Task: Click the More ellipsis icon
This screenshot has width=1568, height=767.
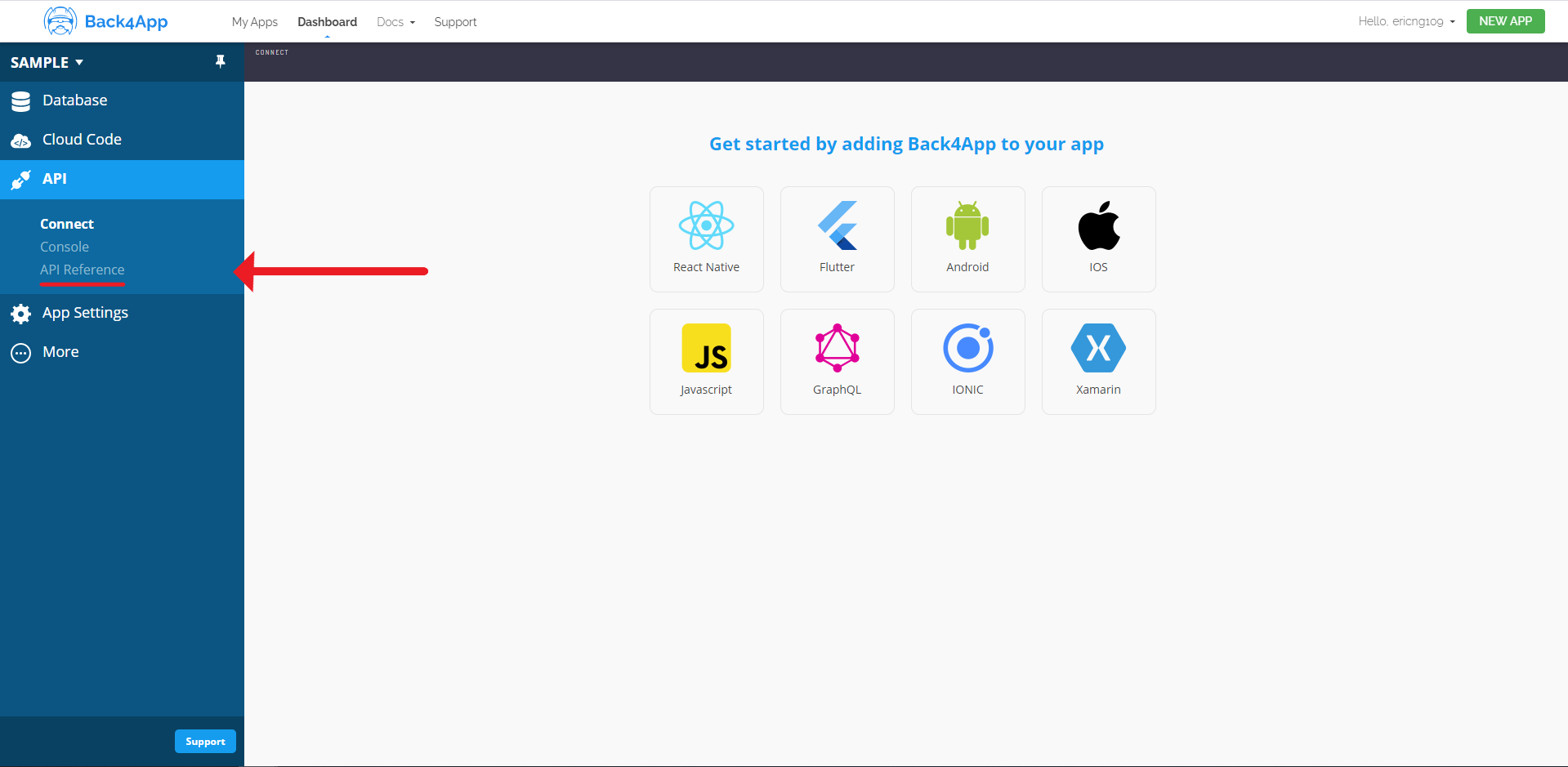Action: pos(21,353)
